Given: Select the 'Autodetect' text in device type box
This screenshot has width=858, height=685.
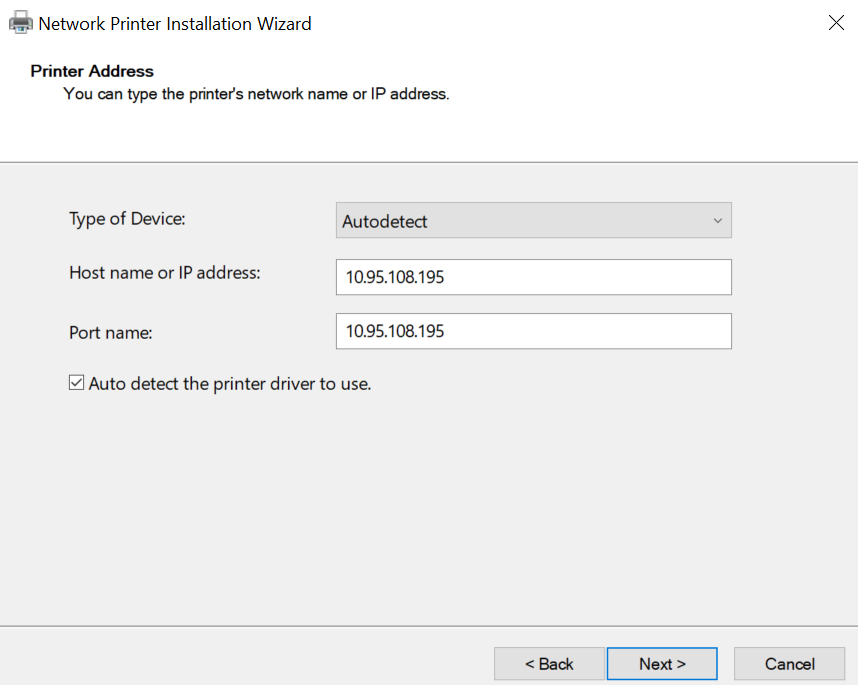Looking at the screenshot, I should click(x=385, y=221).
